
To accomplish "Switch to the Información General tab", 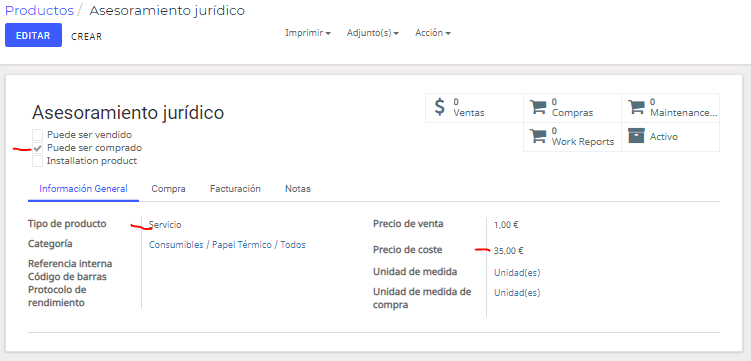I will click(x=83, y=189).
